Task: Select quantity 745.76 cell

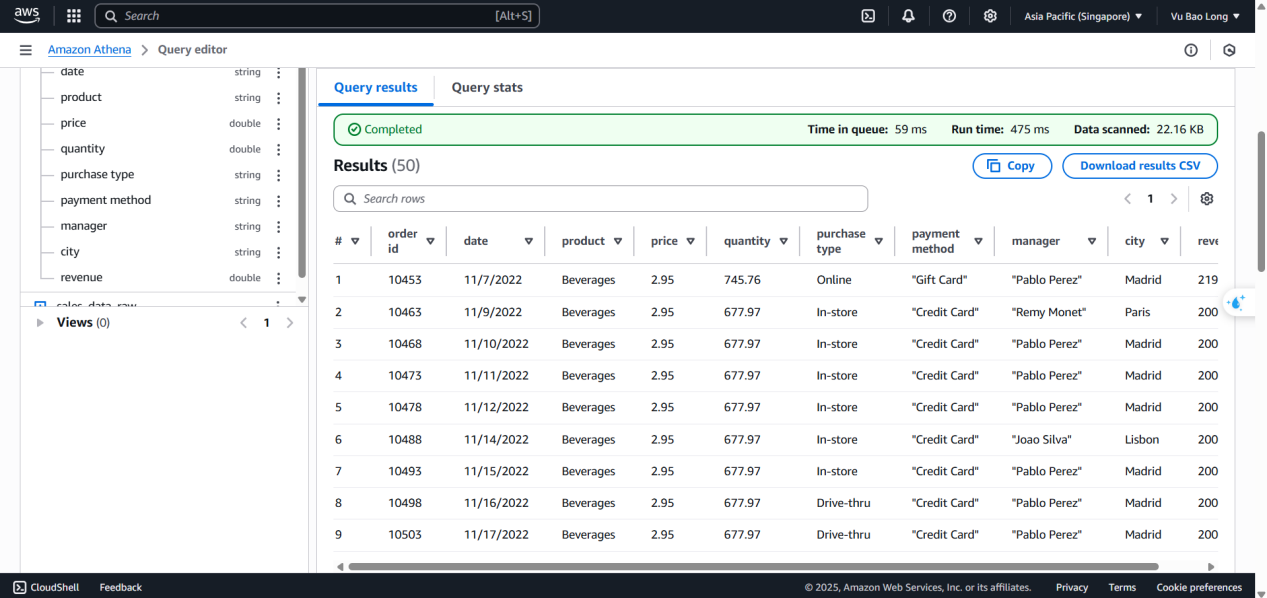Action: point(742,280)
